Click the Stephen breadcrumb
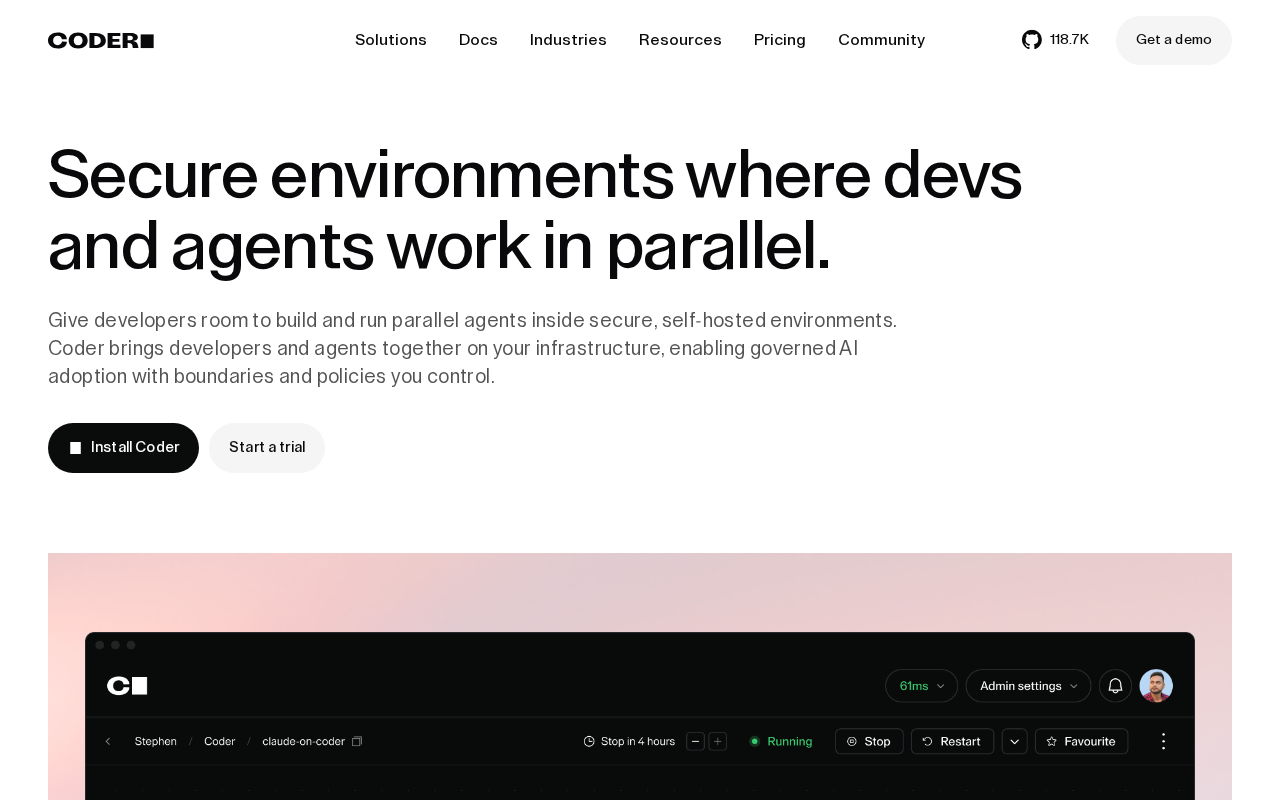This screenshot has width=1280, height=800. (x=155, y=741)
